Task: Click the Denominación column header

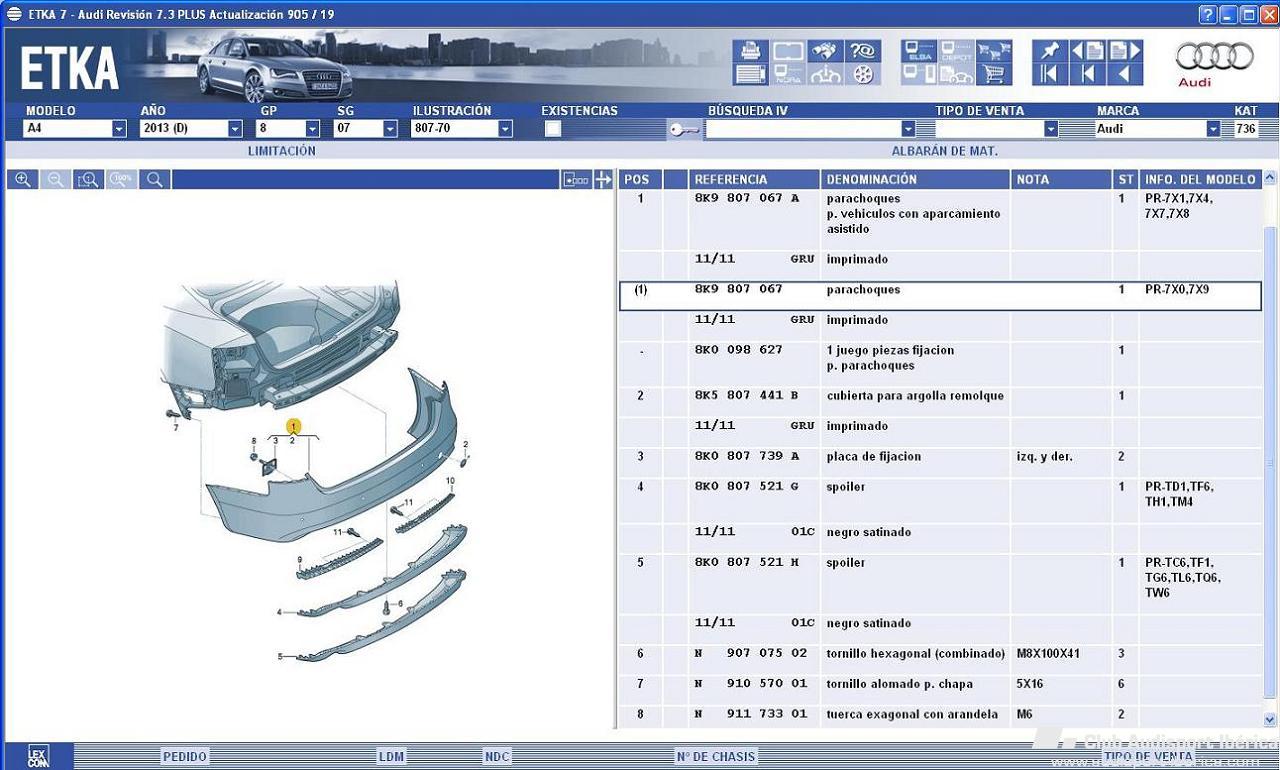Action: pos(916,179)
